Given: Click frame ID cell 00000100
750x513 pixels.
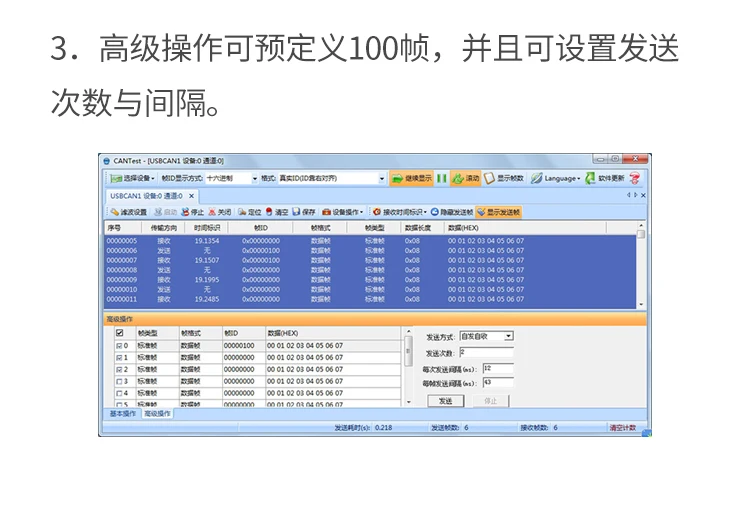Looking at the screenshot, I should pos(244,345).
